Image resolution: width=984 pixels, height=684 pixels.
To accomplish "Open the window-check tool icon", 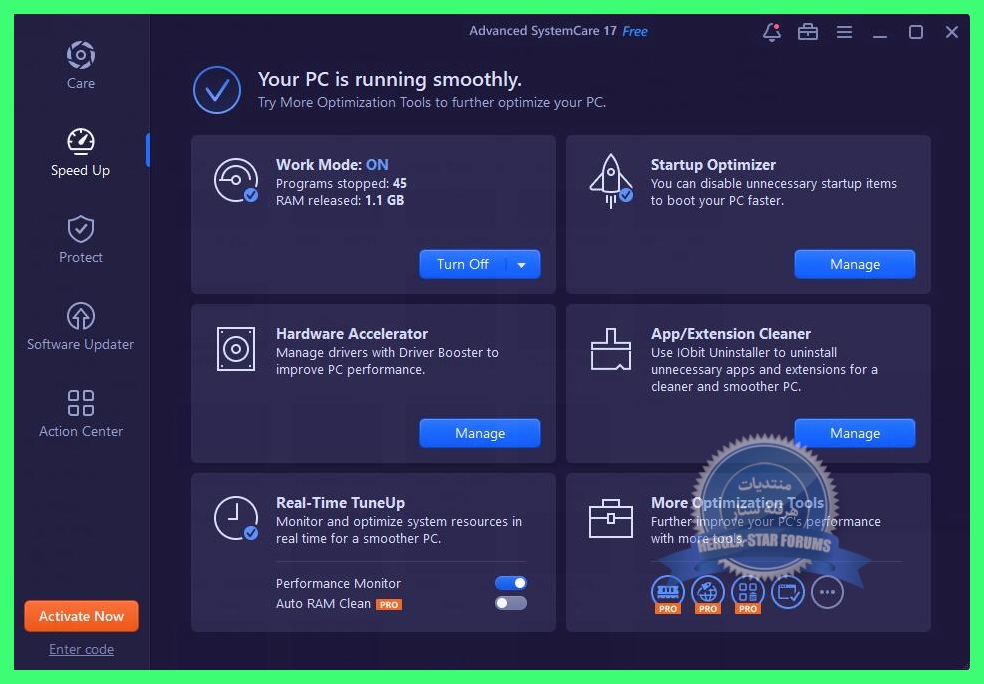I will click(x=788, y=592).
